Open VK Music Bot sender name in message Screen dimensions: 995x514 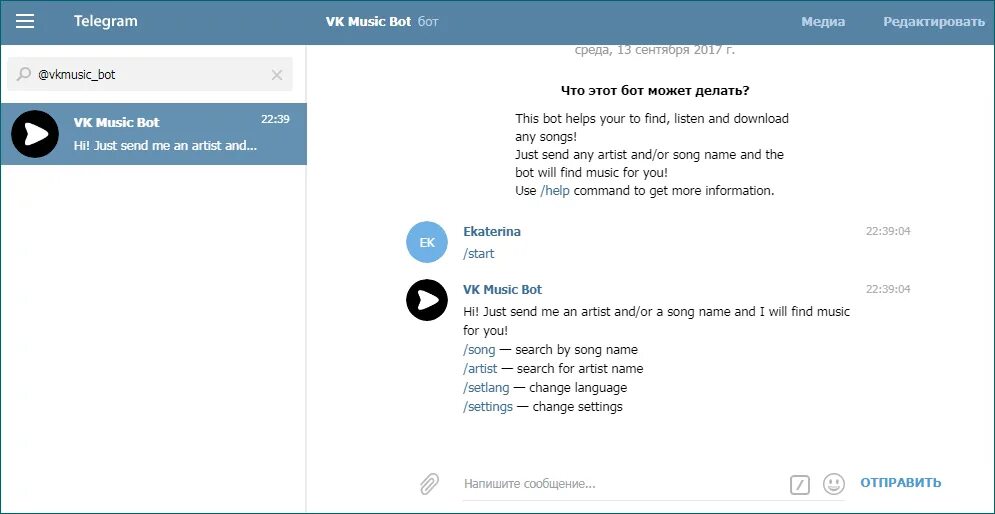[503, 290]
